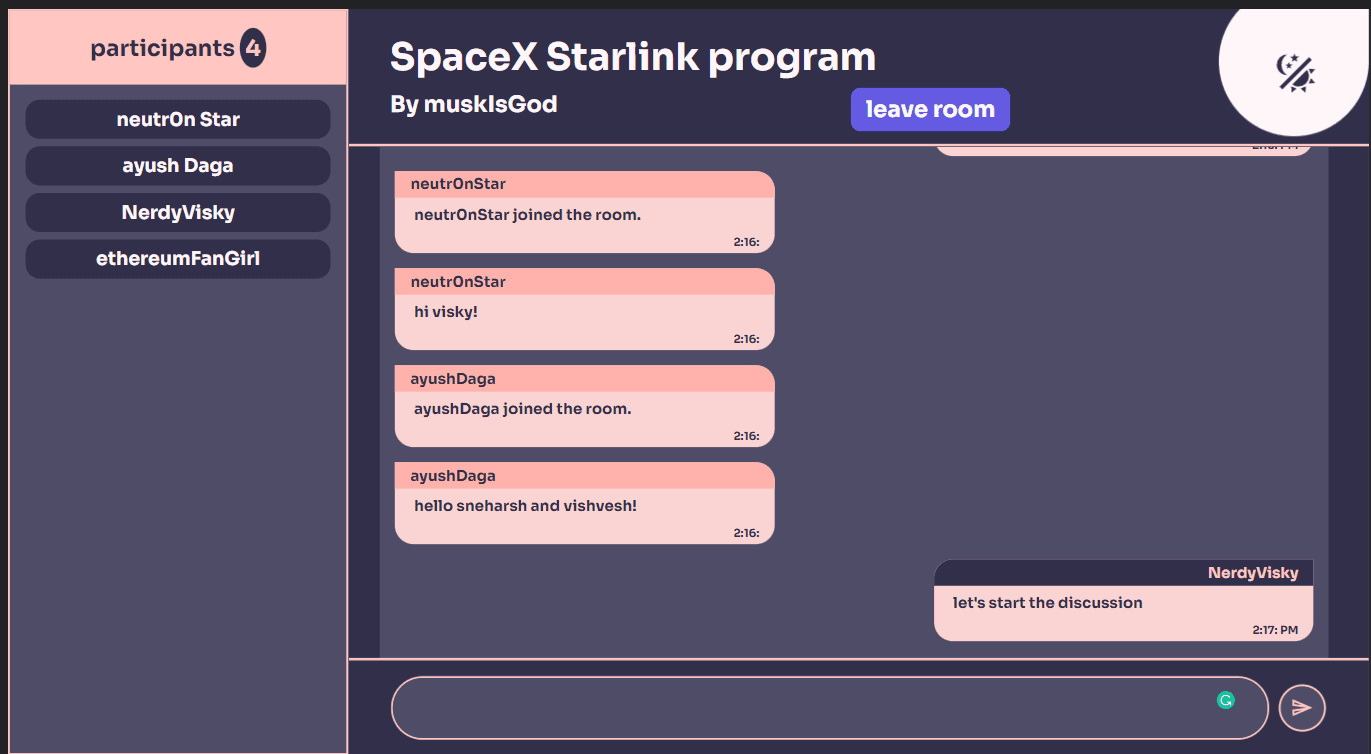Click message 'neutrOnStar joined the room.'
The width and height of the screenshot is (1371, 754).
coord(527,214)
